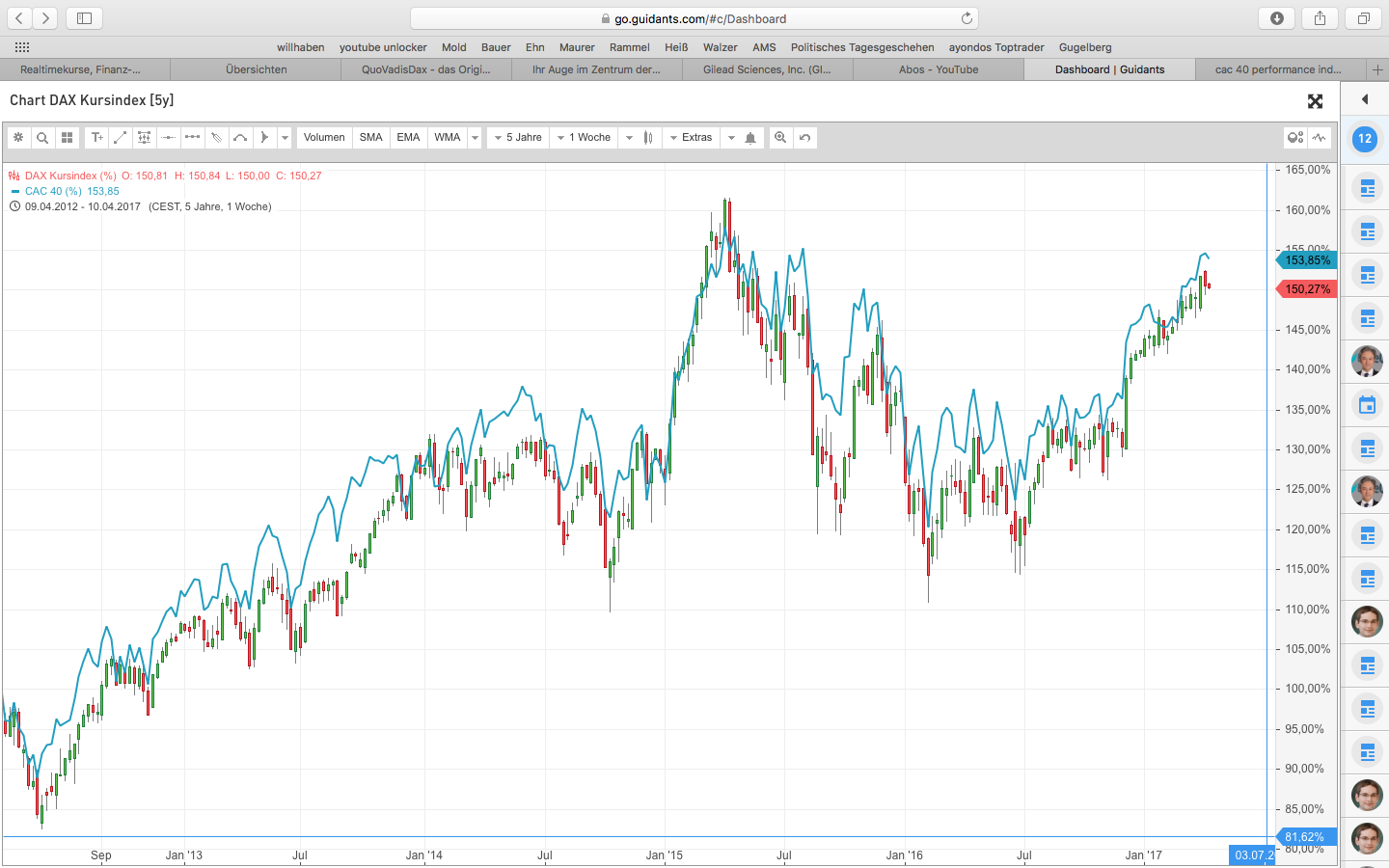The height and width of the screenshot is (868, 1389).
Task: Open the youtube unlocker bookmark
Action: [383, 46]
